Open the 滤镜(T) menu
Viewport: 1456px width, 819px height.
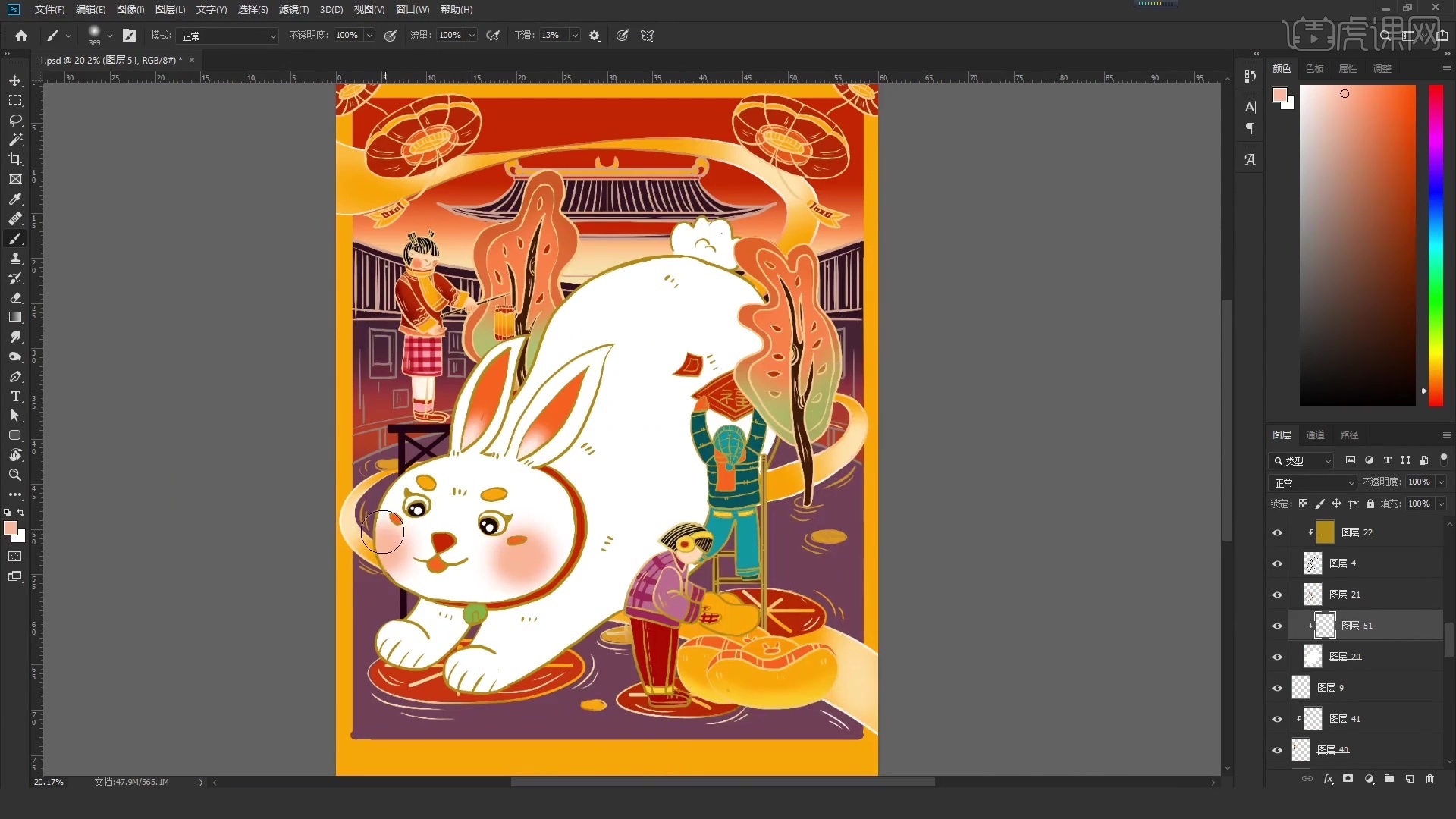(x=293, y=9)
